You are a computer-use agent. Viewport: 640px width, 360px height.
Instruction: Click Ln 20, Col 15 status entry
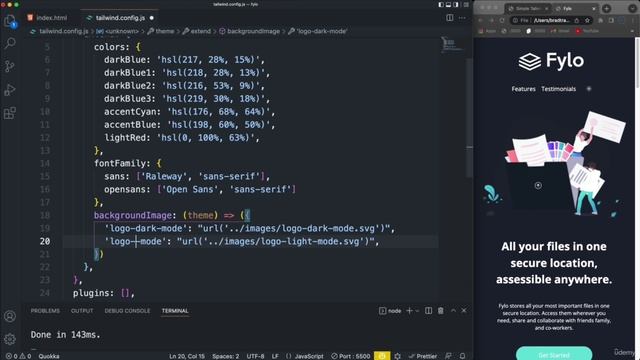187,356
